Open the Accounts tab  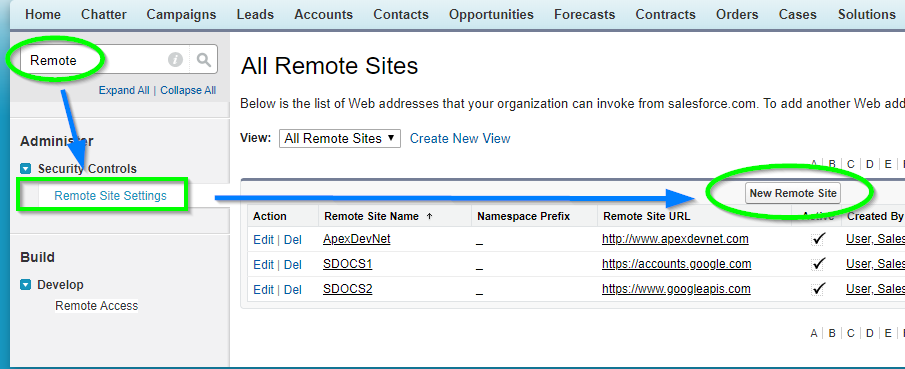pyautogui.click(x=323, y=14)
